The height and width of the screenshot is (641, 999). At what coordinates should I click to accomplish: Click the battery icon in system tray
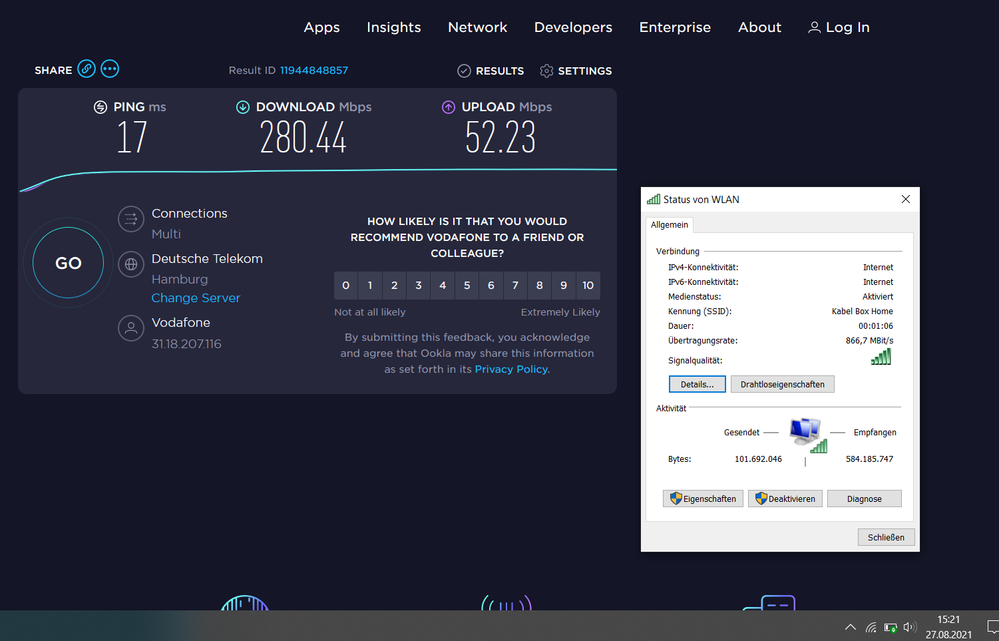890,627
